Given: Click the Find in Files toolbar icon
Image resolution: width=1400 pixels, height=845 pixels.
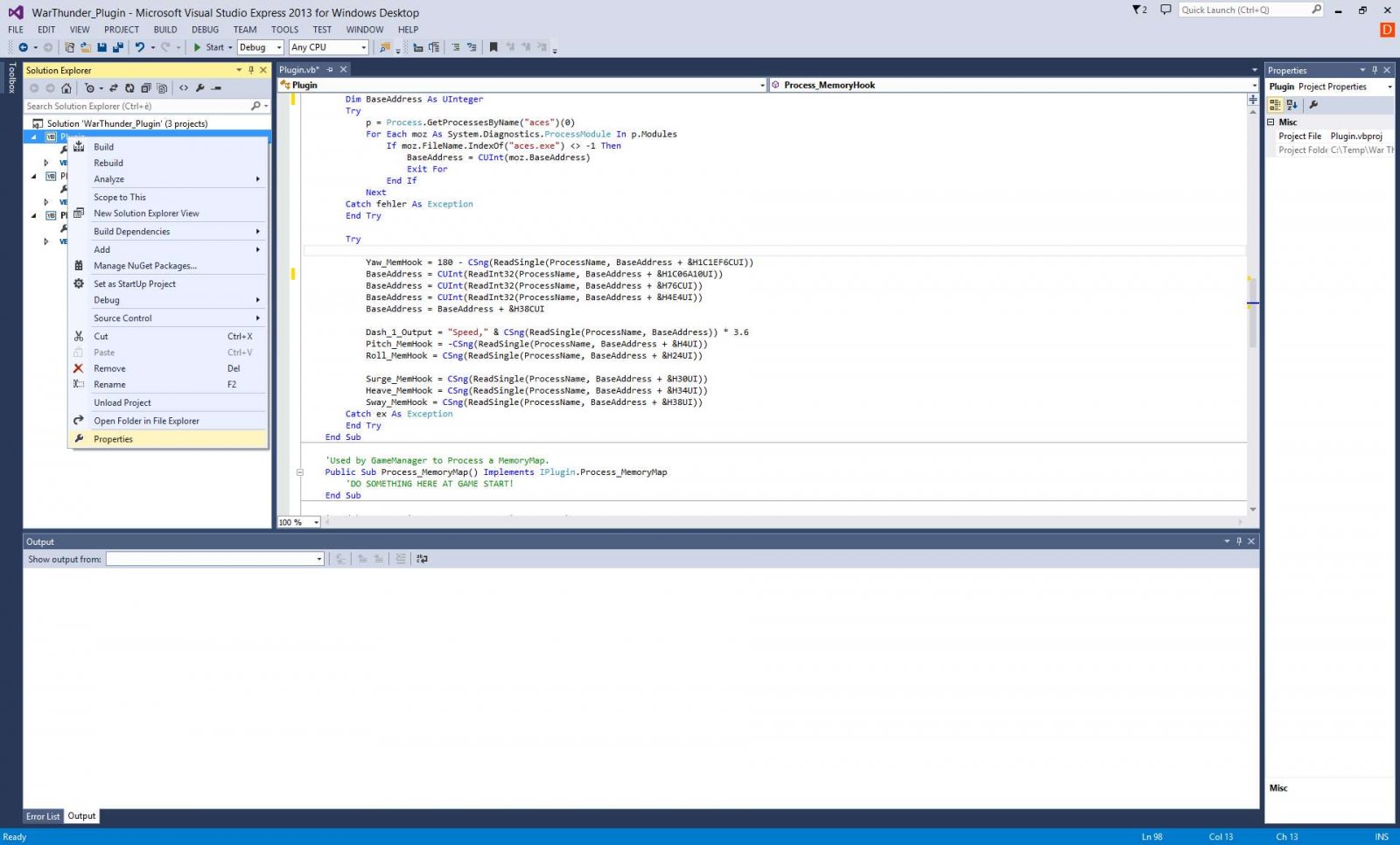Looking at the screenshot, I should 384,47.
